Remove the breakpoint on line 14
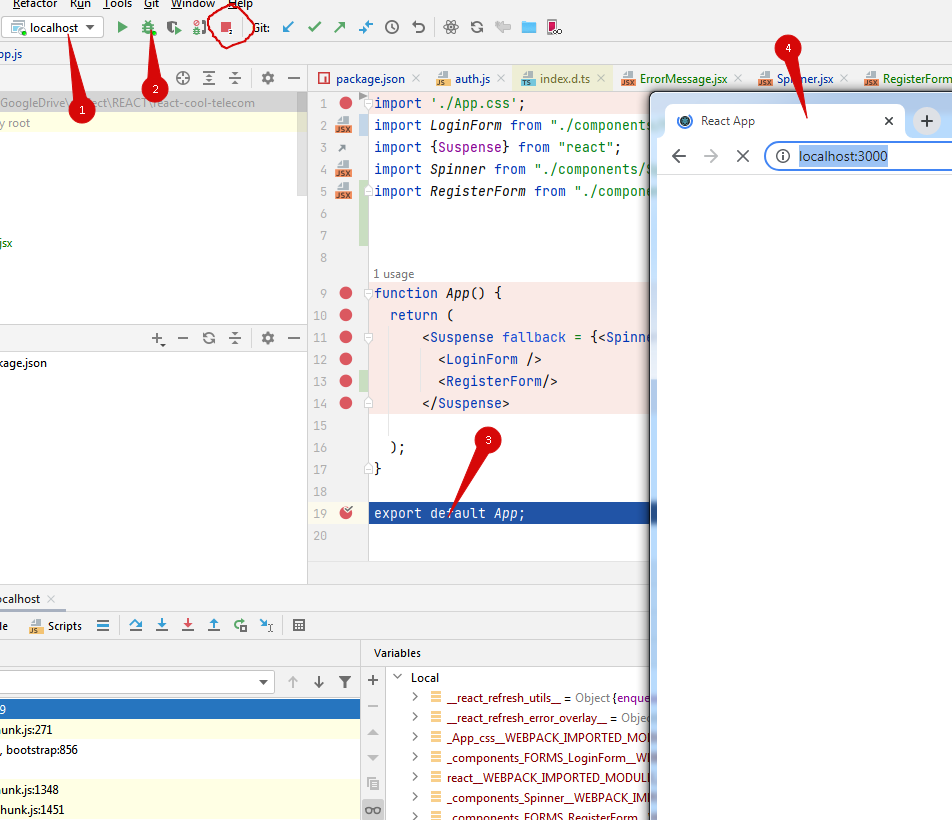 pyautogui.click(x=346, y=403)
